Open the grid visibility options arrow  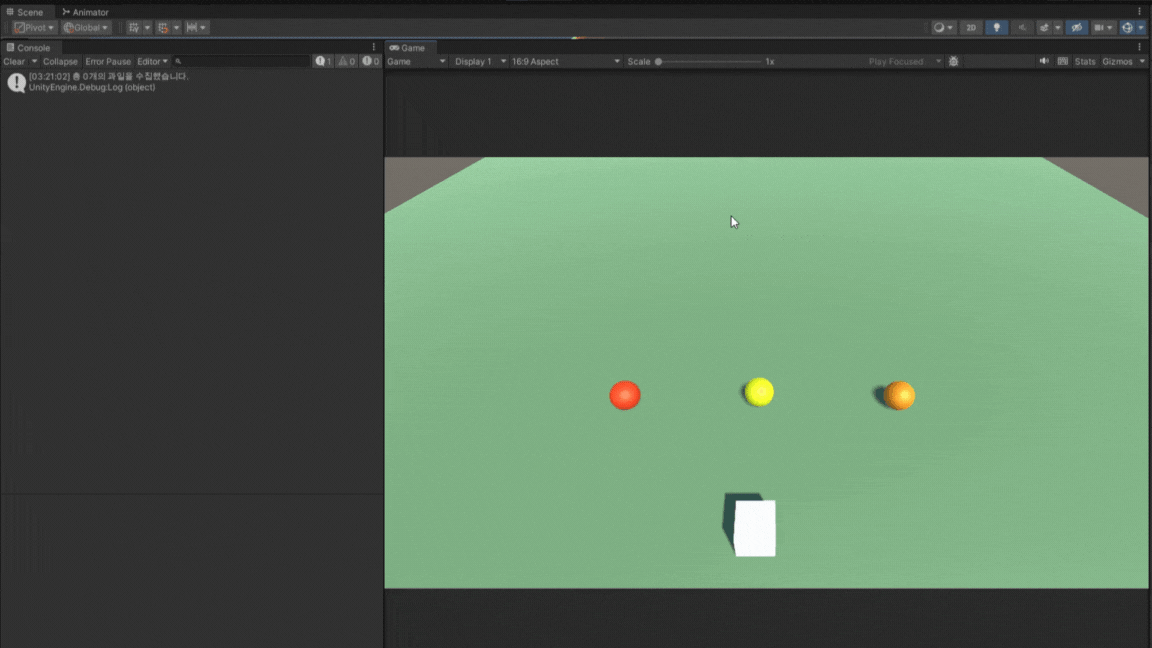point(147,28)
